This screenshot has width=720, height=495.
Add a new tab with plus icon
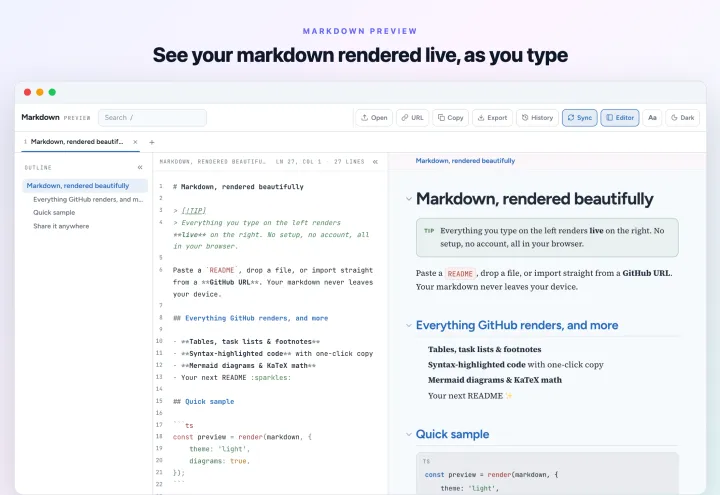coord(152,142)
